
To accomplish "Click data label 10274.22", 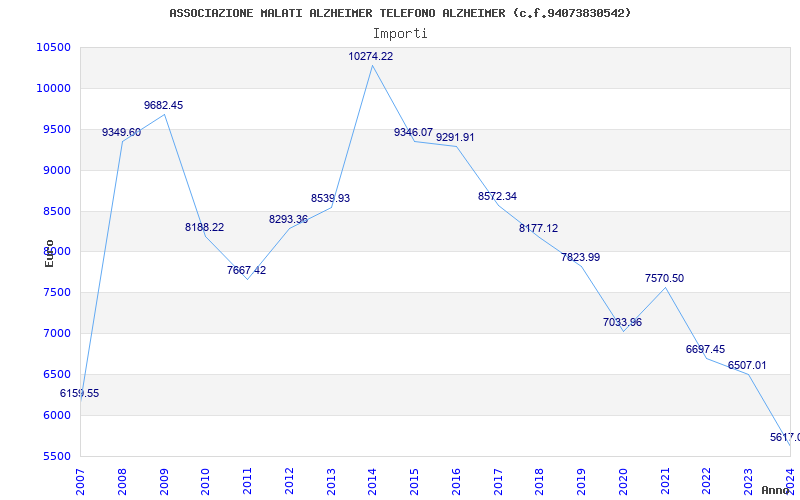I will coord(370,57).
